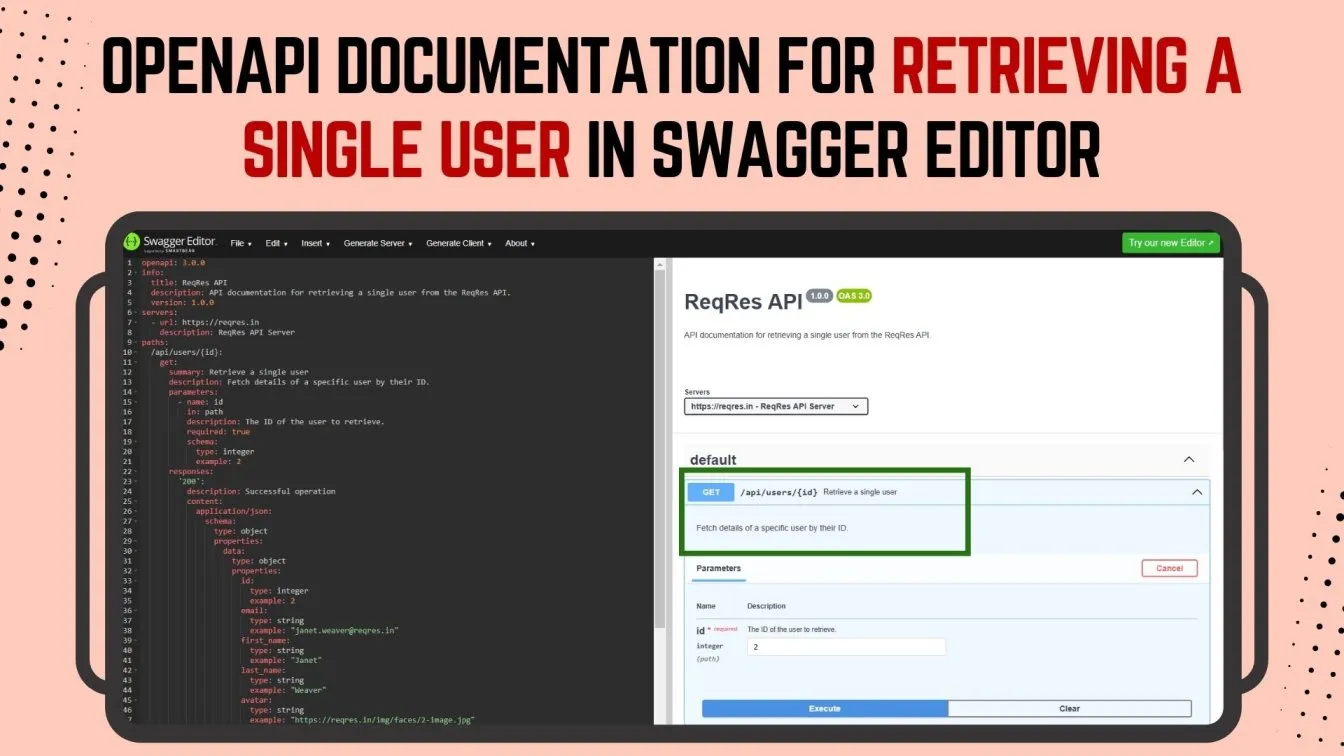This screenshot has width=1344, height=756.
Task: Click the 'title: ReqRes API' line
Action: coord(189,282)
